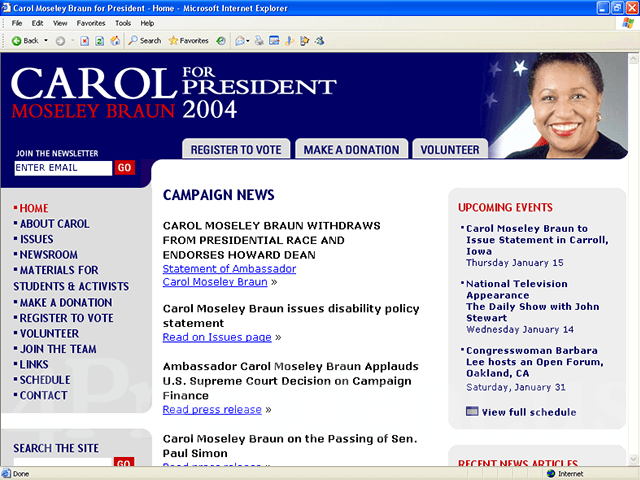This screenshot has height=480, width=640.
Task: Click the Discuss toolbar icon
Action: point(289,41)
